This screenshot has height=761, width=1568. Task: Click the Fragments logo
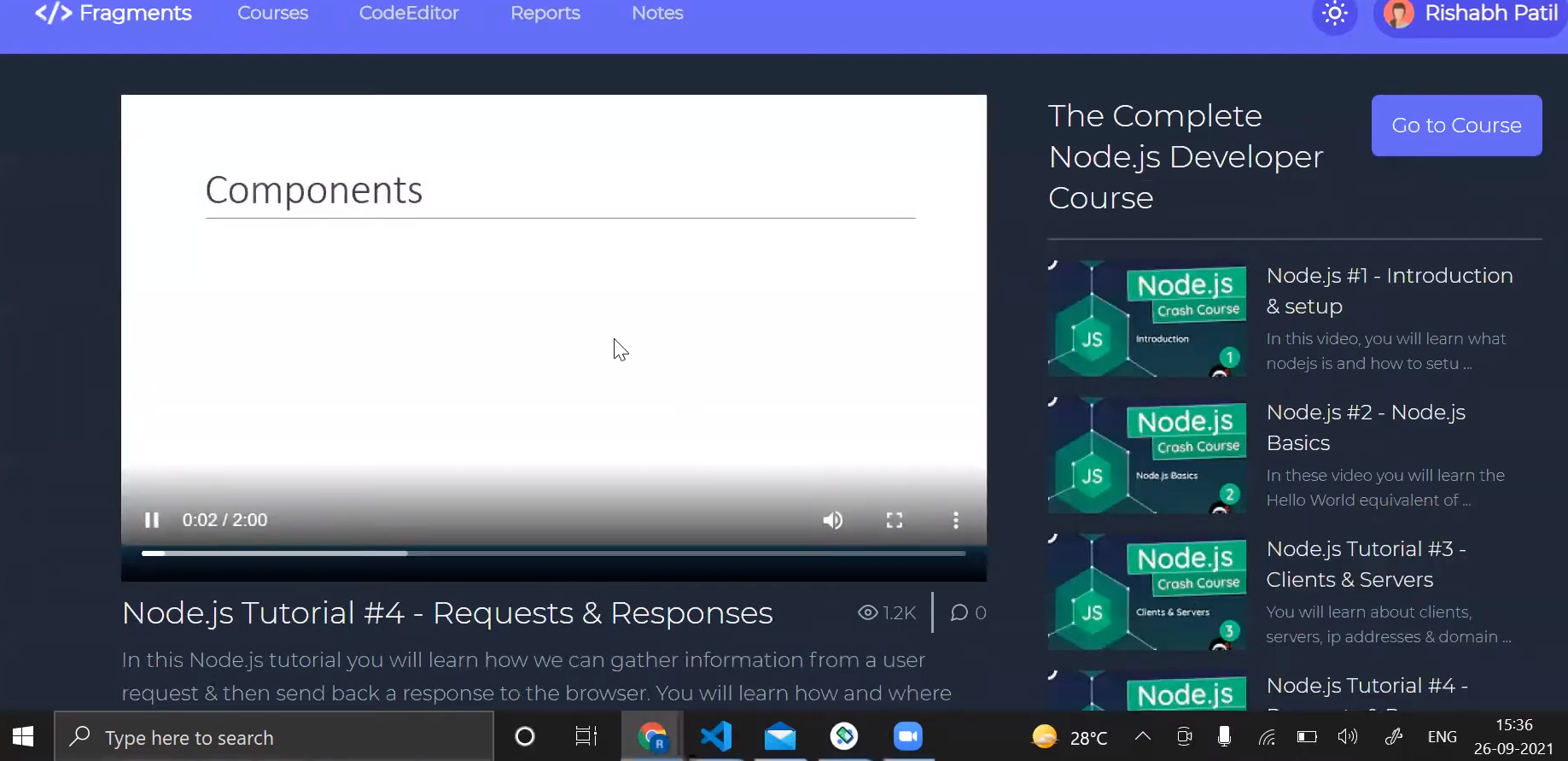[114, 14]
